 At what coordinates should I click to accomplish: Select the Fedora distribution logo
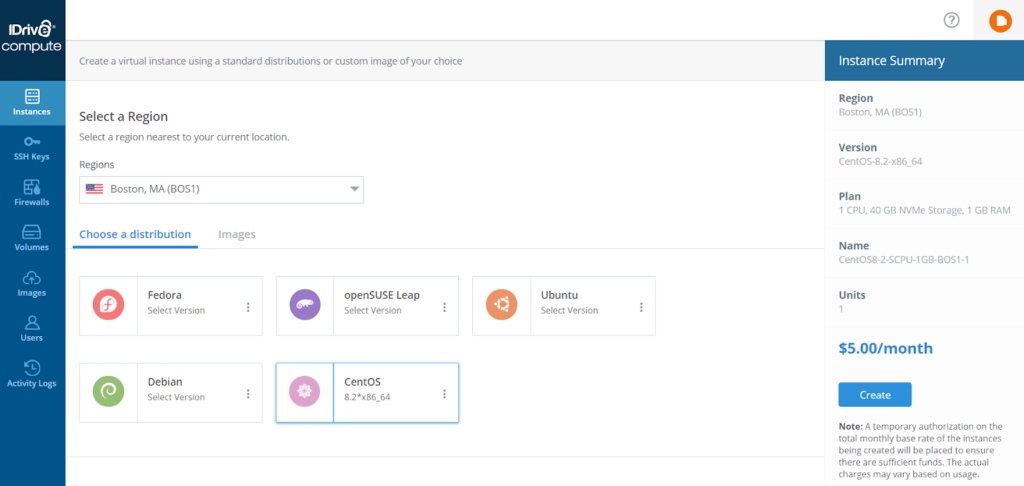point(108,305)
